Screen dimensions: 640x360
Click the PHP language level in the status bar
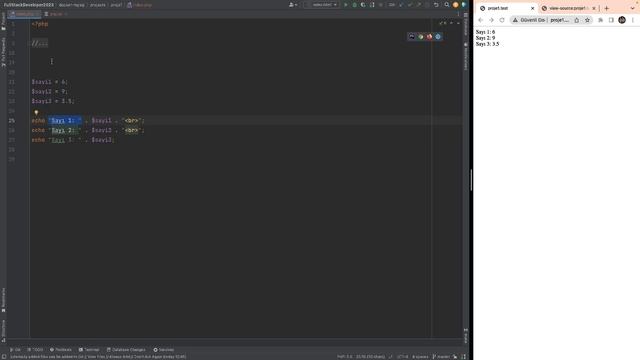tap(344, 357)
